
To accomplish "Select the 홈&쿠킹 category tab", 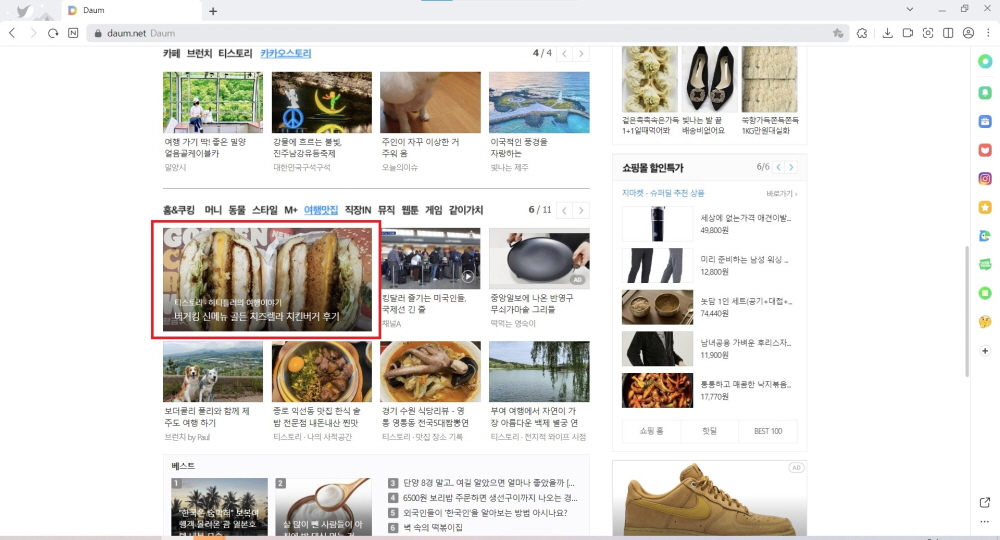I will (179, 210).
